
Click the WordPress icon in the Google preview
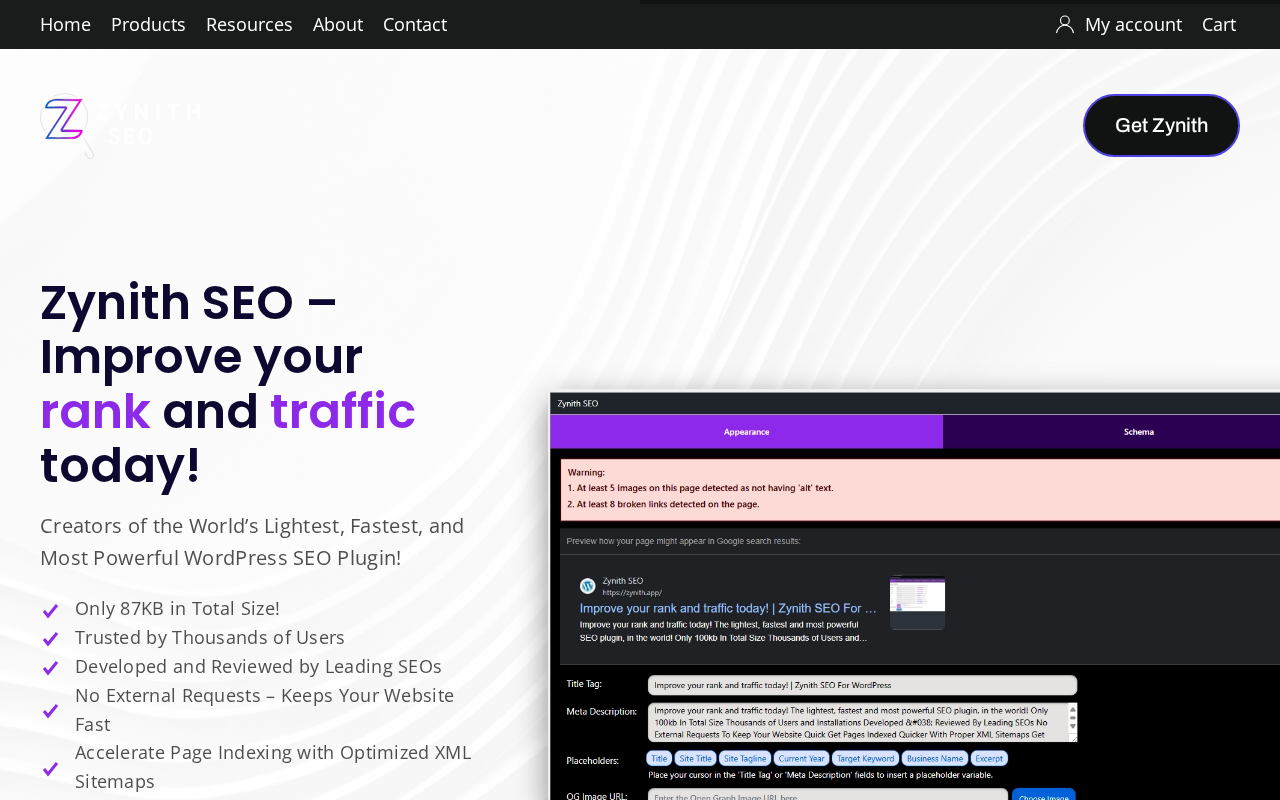588,586
